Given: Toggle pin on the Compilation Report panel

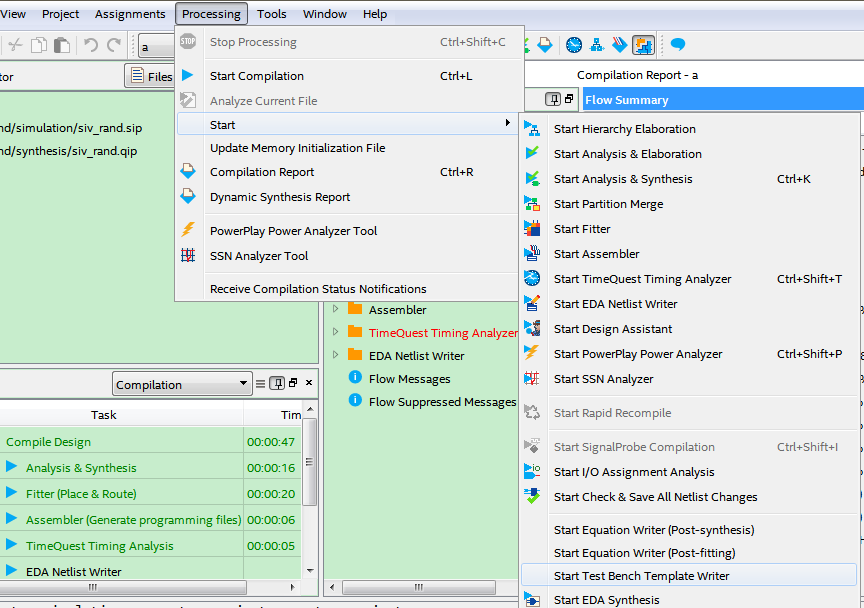Looking at the screenshot, I should tap(552, 100).
